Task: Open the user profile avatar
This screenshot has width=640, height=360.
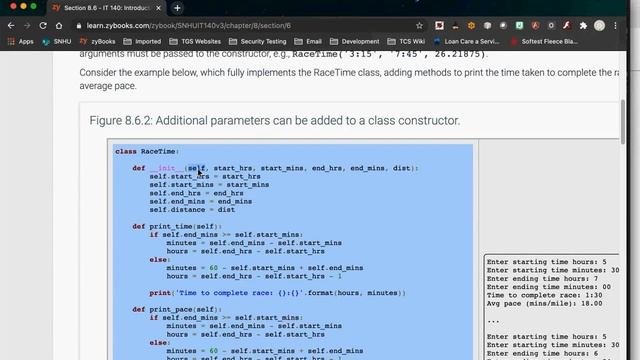Action: [599, 25]
